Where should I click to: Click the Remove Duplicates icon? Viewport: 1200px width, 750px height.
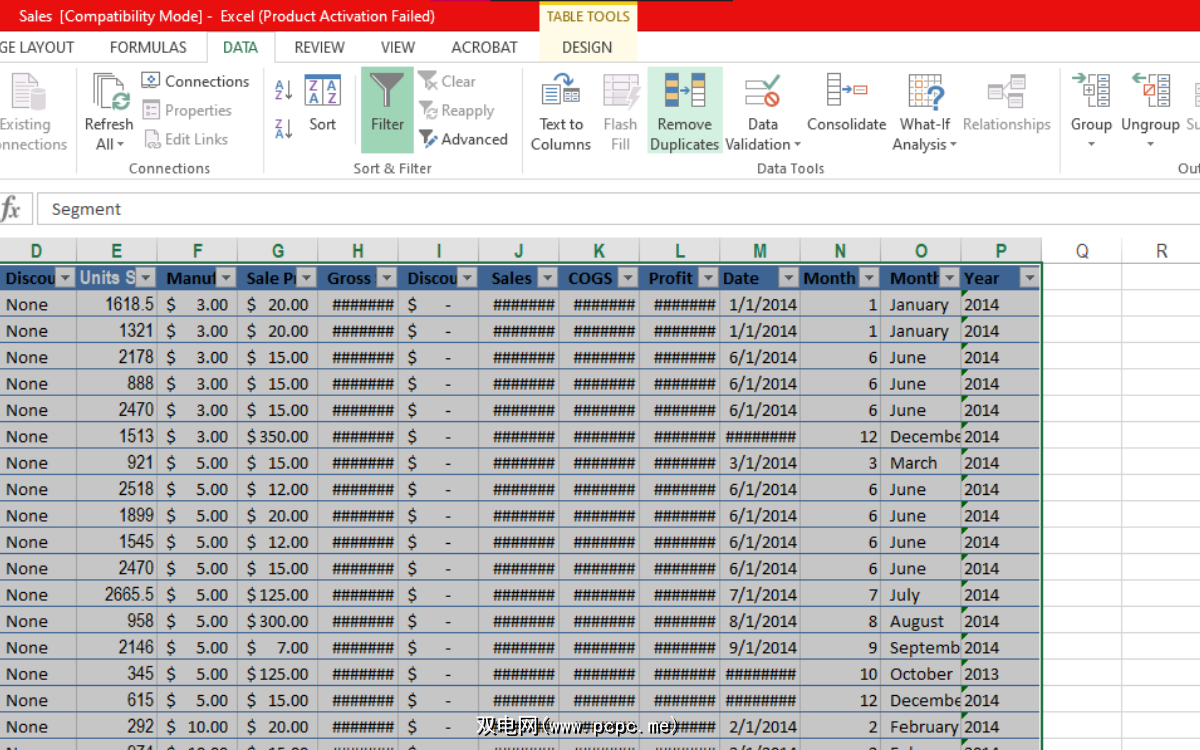pyautogui.click(x=684, y=93)
